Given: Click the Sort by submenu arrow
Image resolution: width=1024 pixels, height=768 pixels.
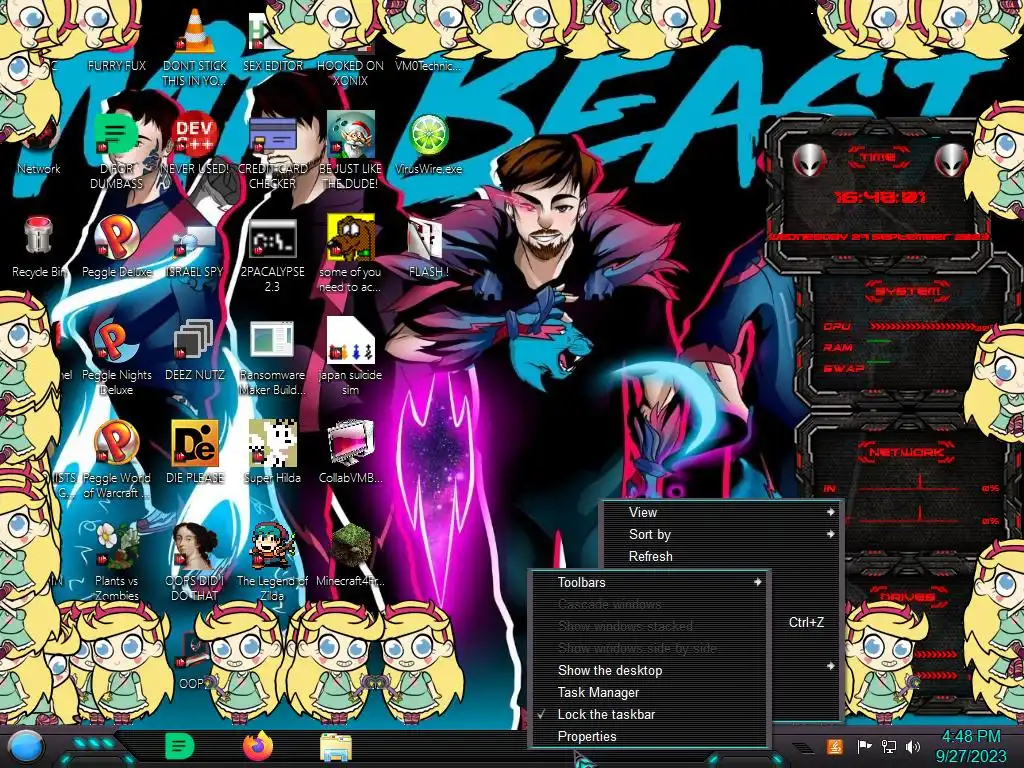Looking at the screenshot, I should 831,534.
